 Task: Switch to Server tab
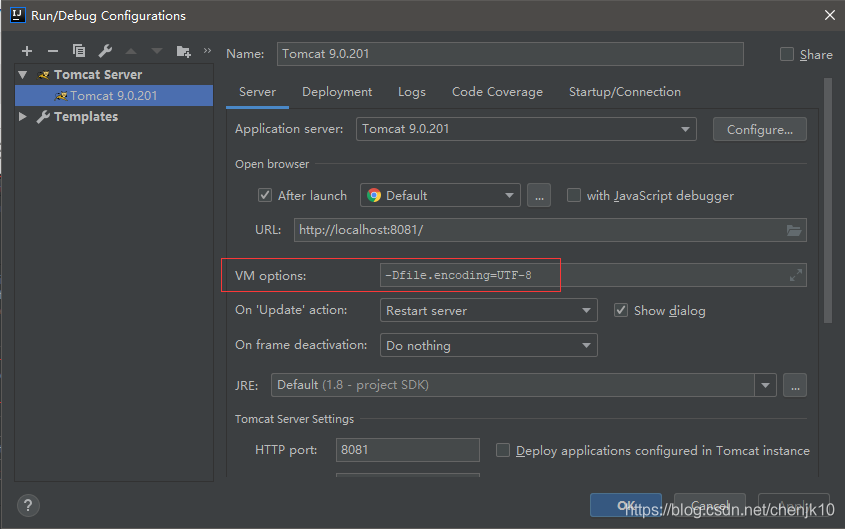point(258,92)
